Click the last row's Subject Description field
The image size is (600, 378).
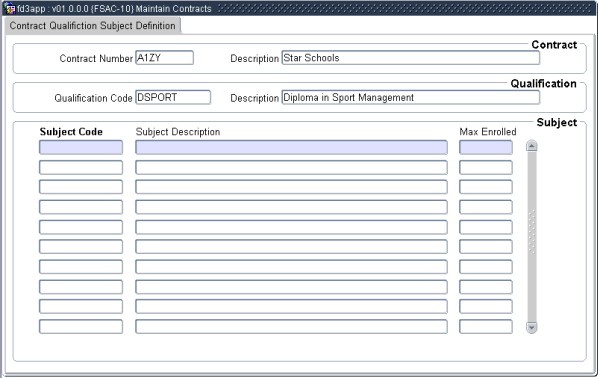click(291, 326)
